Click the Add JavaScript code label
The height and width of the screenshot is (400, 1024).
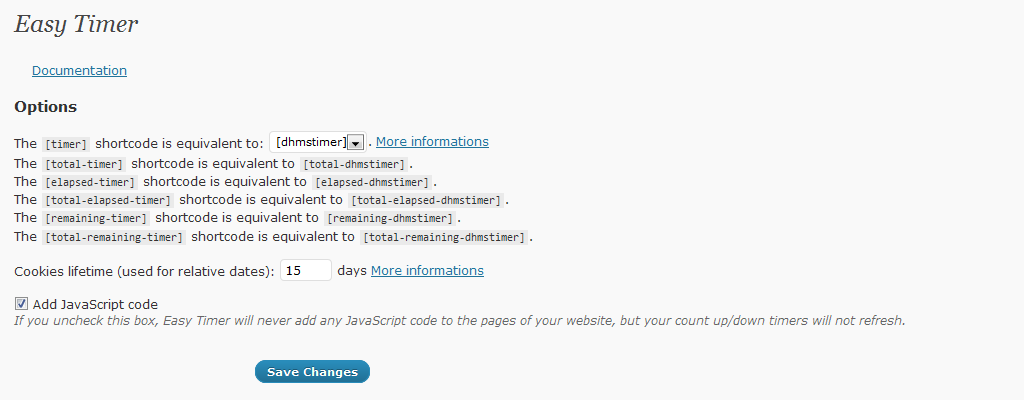click(95, 305)
